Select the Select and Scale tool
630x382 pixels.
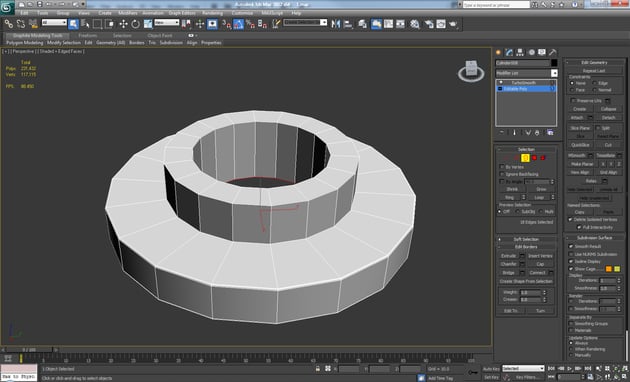[148, 24]
